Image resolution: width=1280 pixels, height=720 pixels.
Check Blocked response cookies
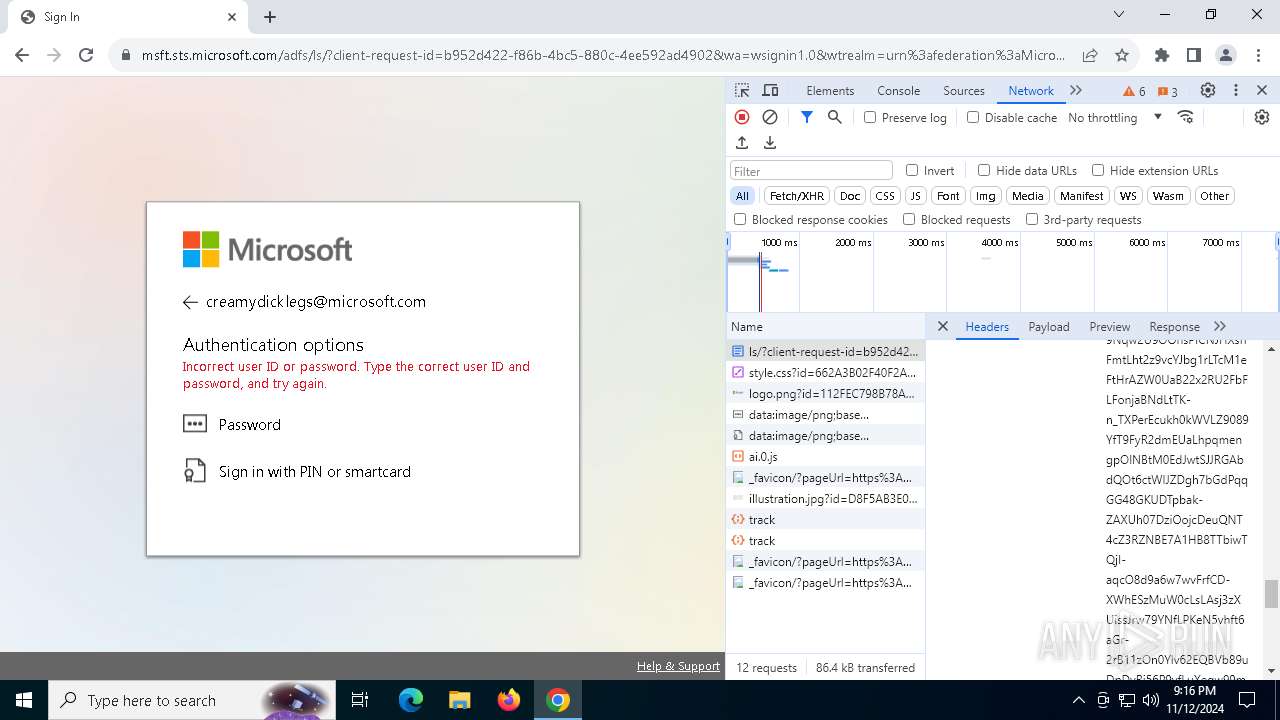[x=740, y=219]
